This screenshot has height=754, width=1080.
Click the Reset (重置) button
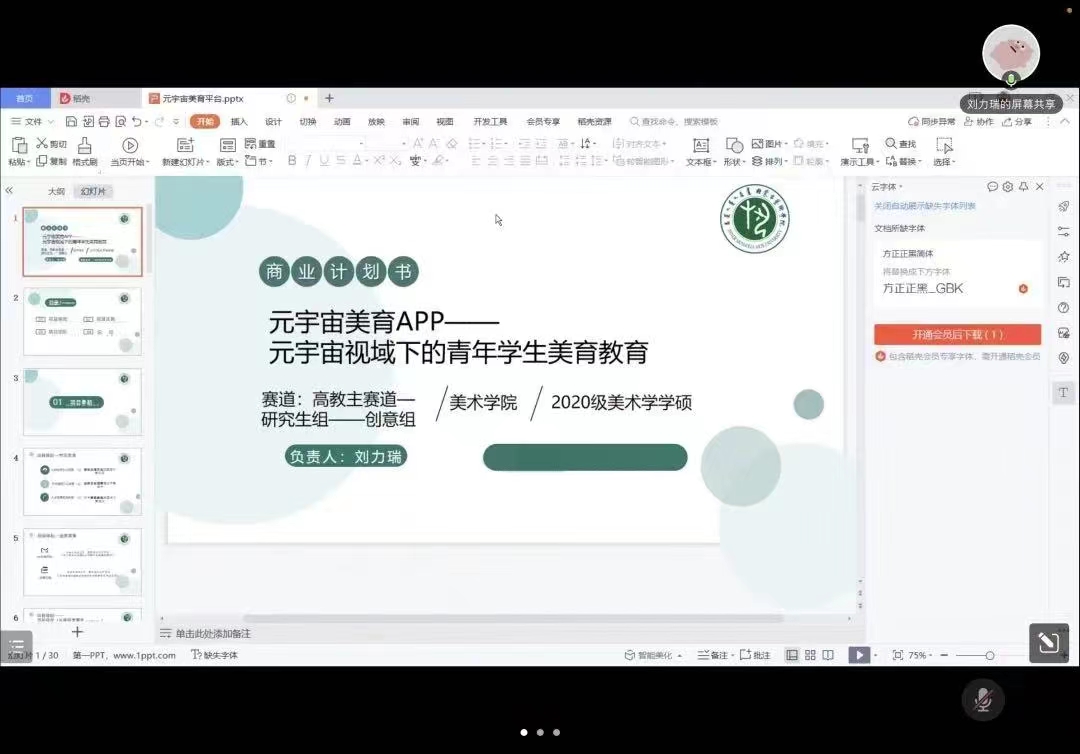(x=260, y=144)
